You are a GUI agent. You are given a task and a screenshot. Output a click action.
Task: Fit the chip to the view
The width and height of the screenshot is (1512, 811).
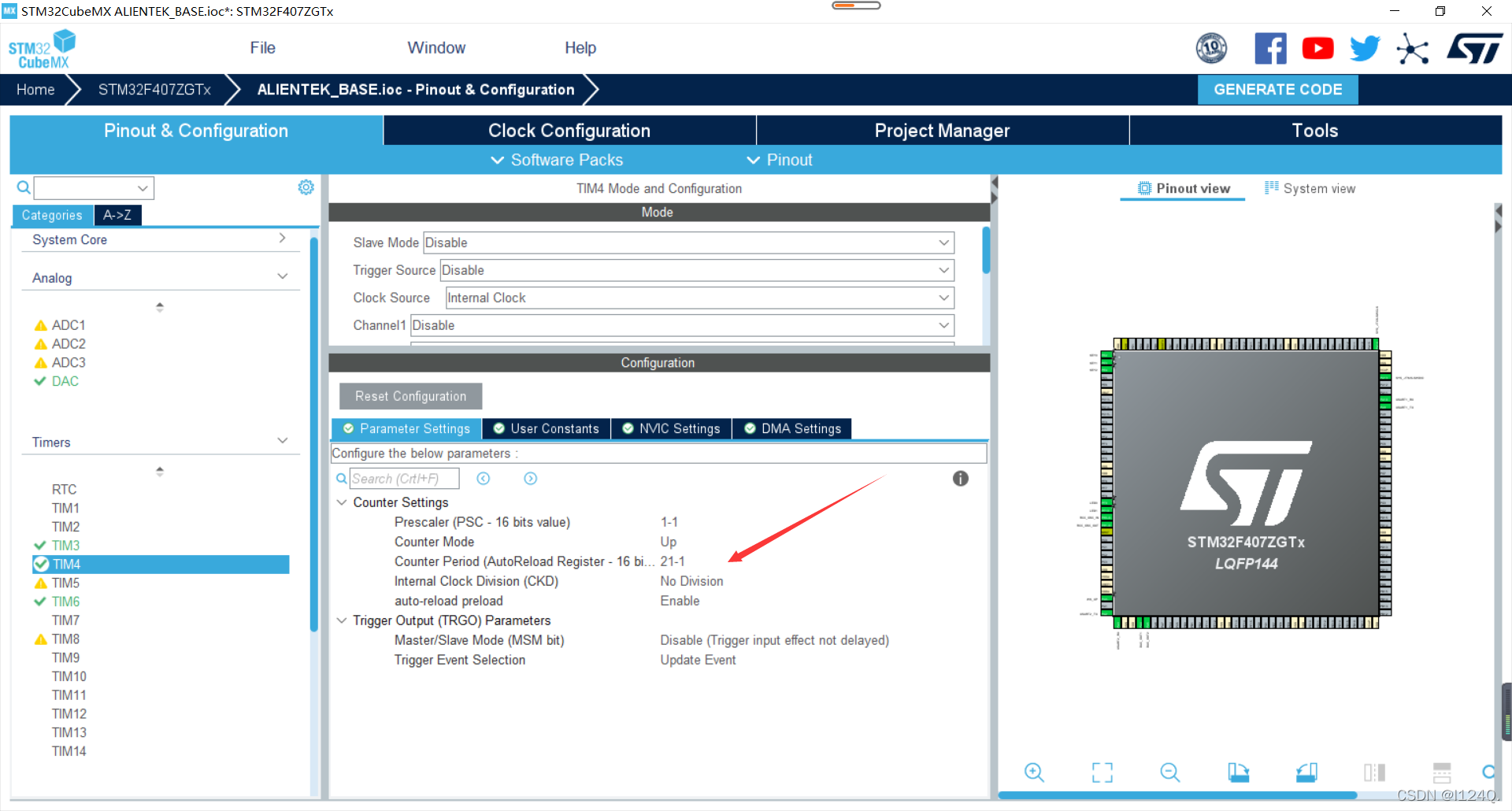[x=1102, y=772]
